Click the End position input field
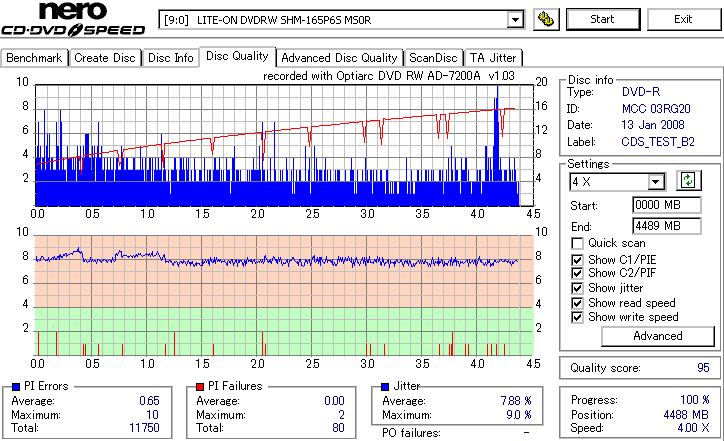 (x=666, y=226)
